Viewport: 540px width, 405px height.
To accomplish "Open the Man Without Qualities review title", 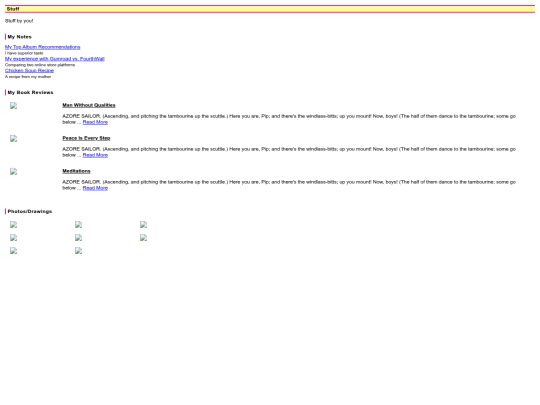I will [x=89, y=105].
